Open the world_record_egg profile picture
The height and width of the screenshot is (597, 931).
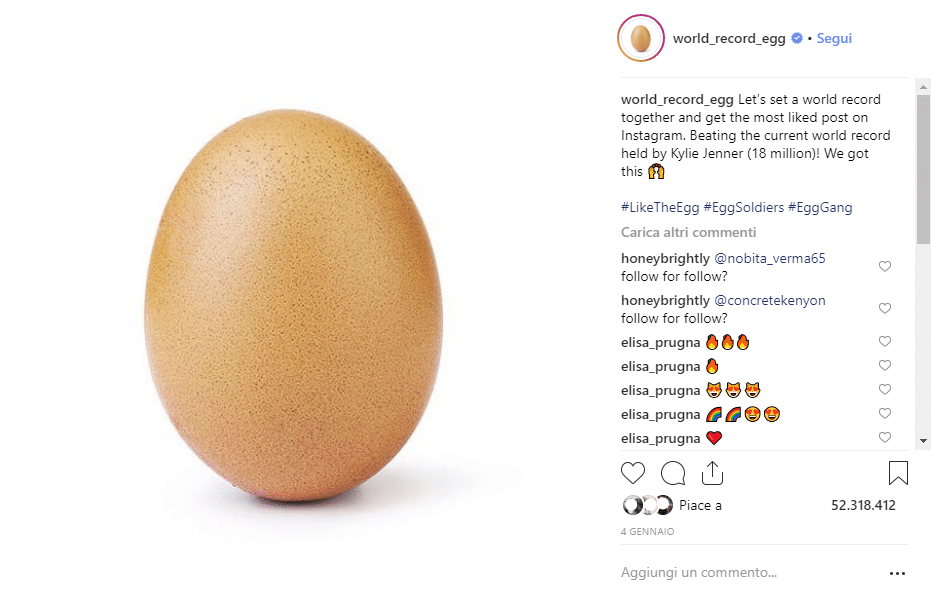coord(640,38)
